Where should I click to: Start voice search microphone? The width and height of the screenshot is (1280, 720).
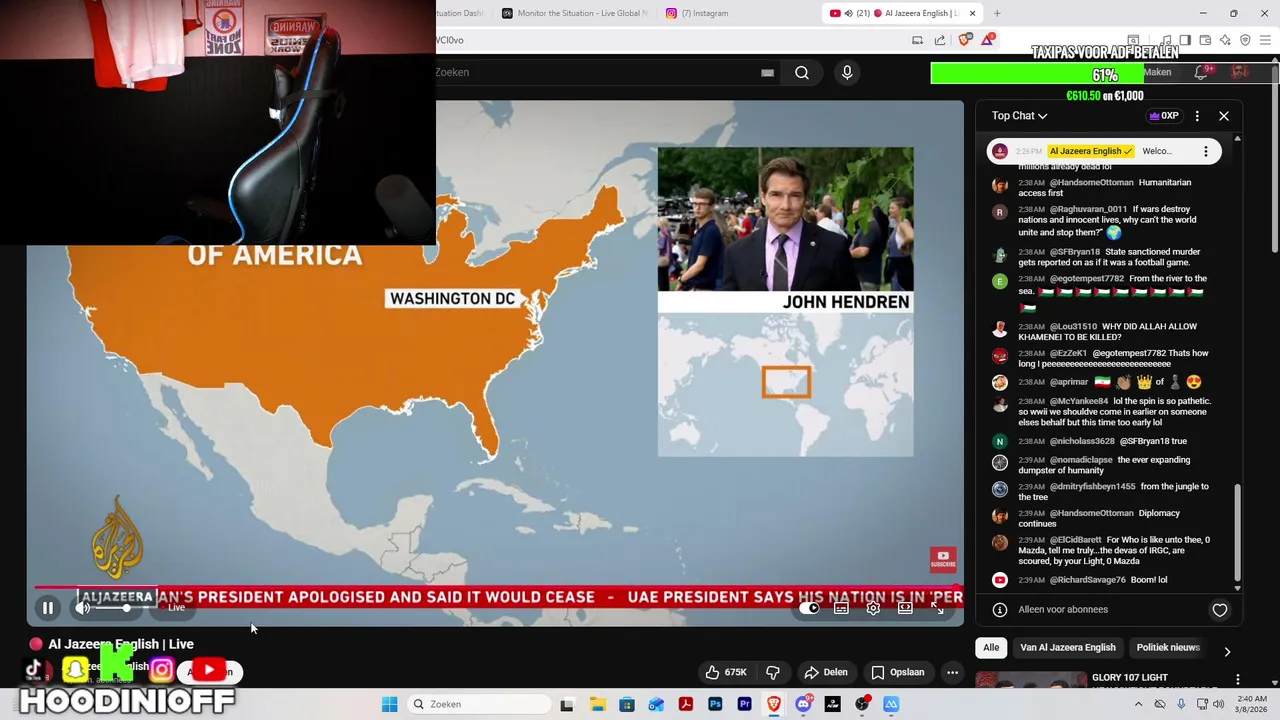tap(847, 72)
